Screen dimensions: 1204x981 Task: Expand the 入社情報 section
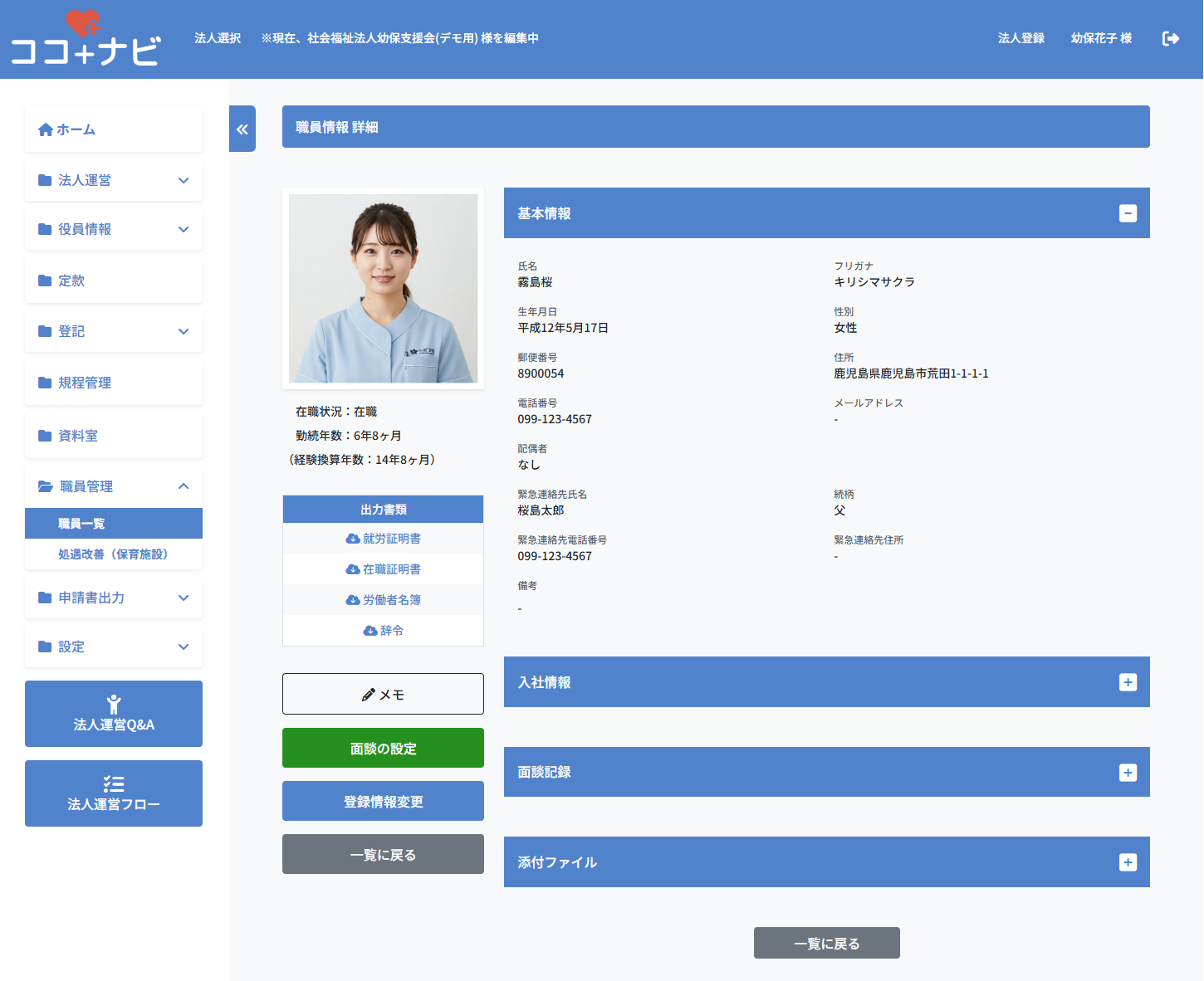pos(1128,682)
